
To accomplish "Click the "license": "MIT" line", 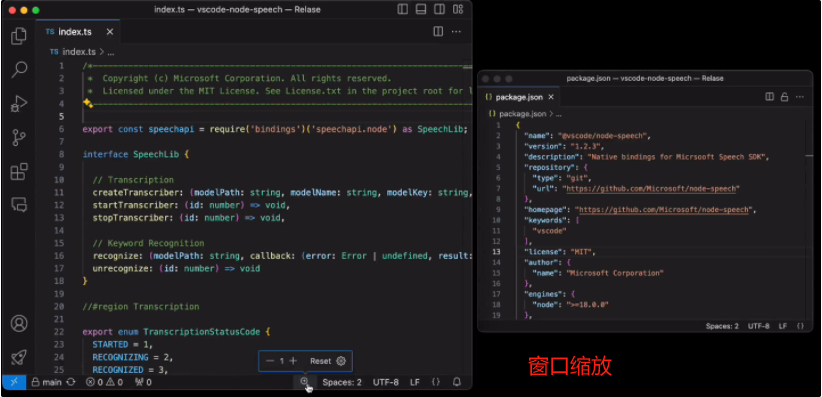I will (x=560, y=252).
